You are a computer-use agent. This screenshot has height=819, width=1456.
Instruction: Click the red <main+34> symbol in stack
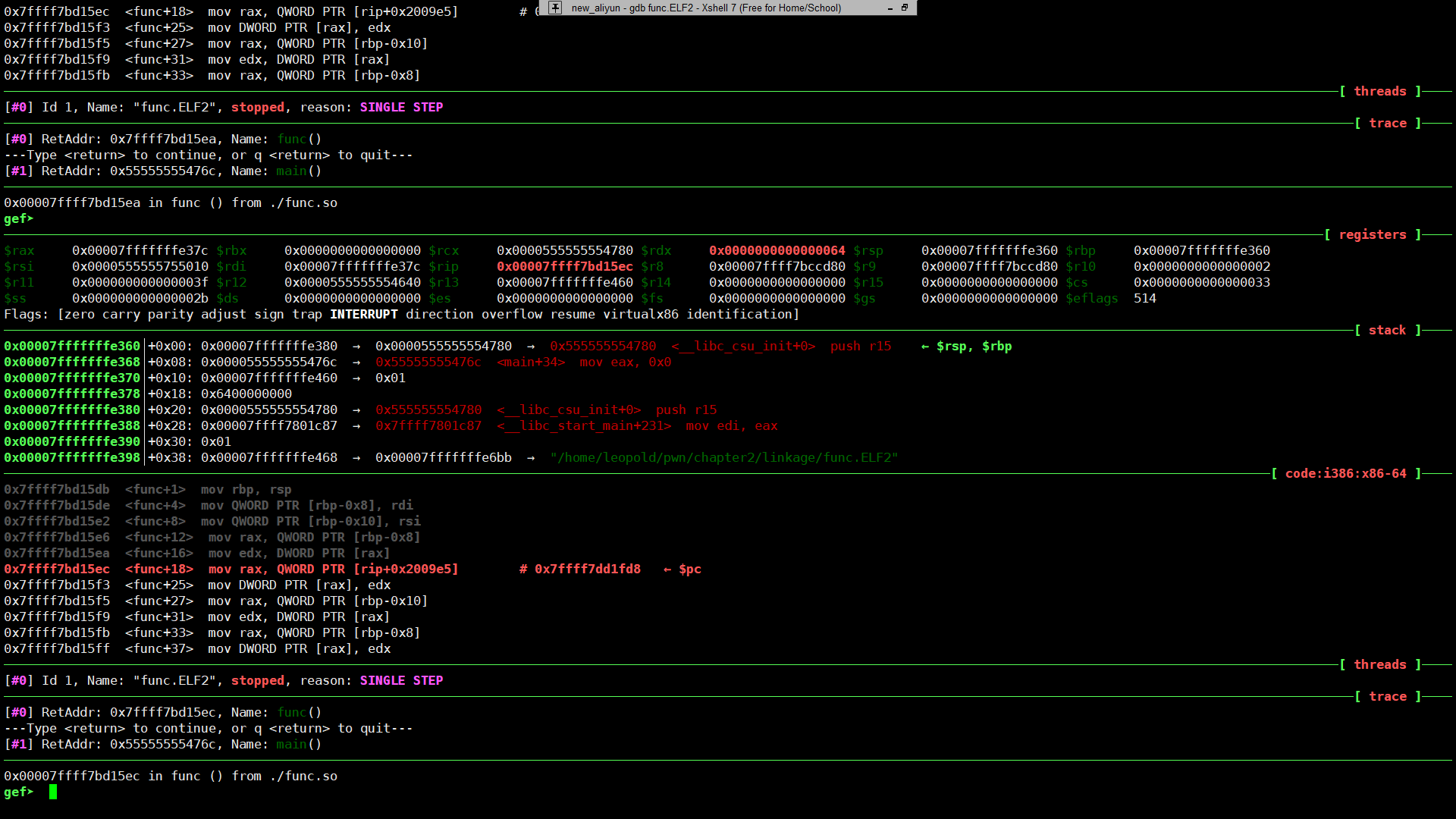click(531, 362)
